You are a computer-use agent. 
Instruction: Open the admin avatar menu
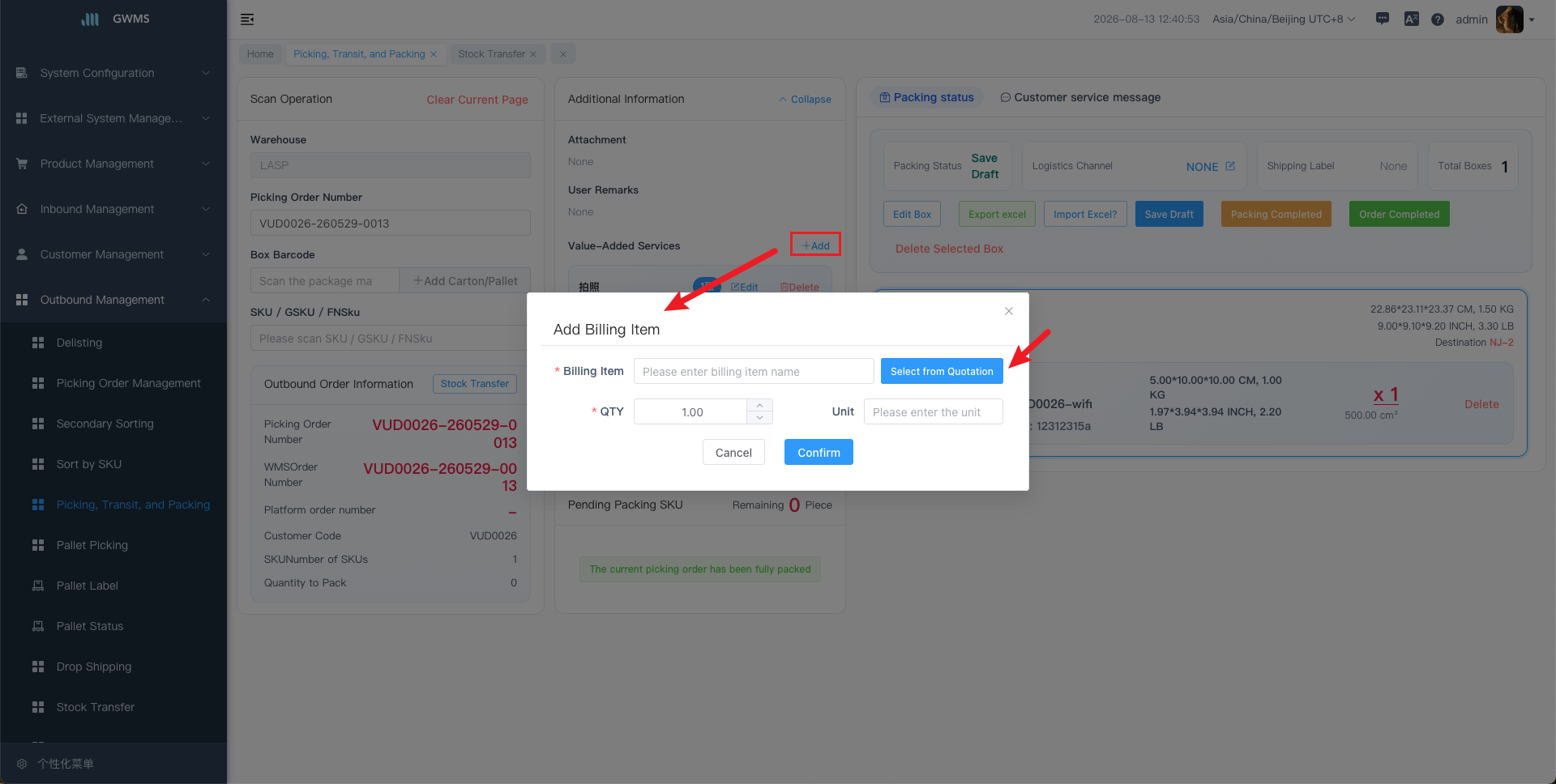click(x=1515, y=19)
